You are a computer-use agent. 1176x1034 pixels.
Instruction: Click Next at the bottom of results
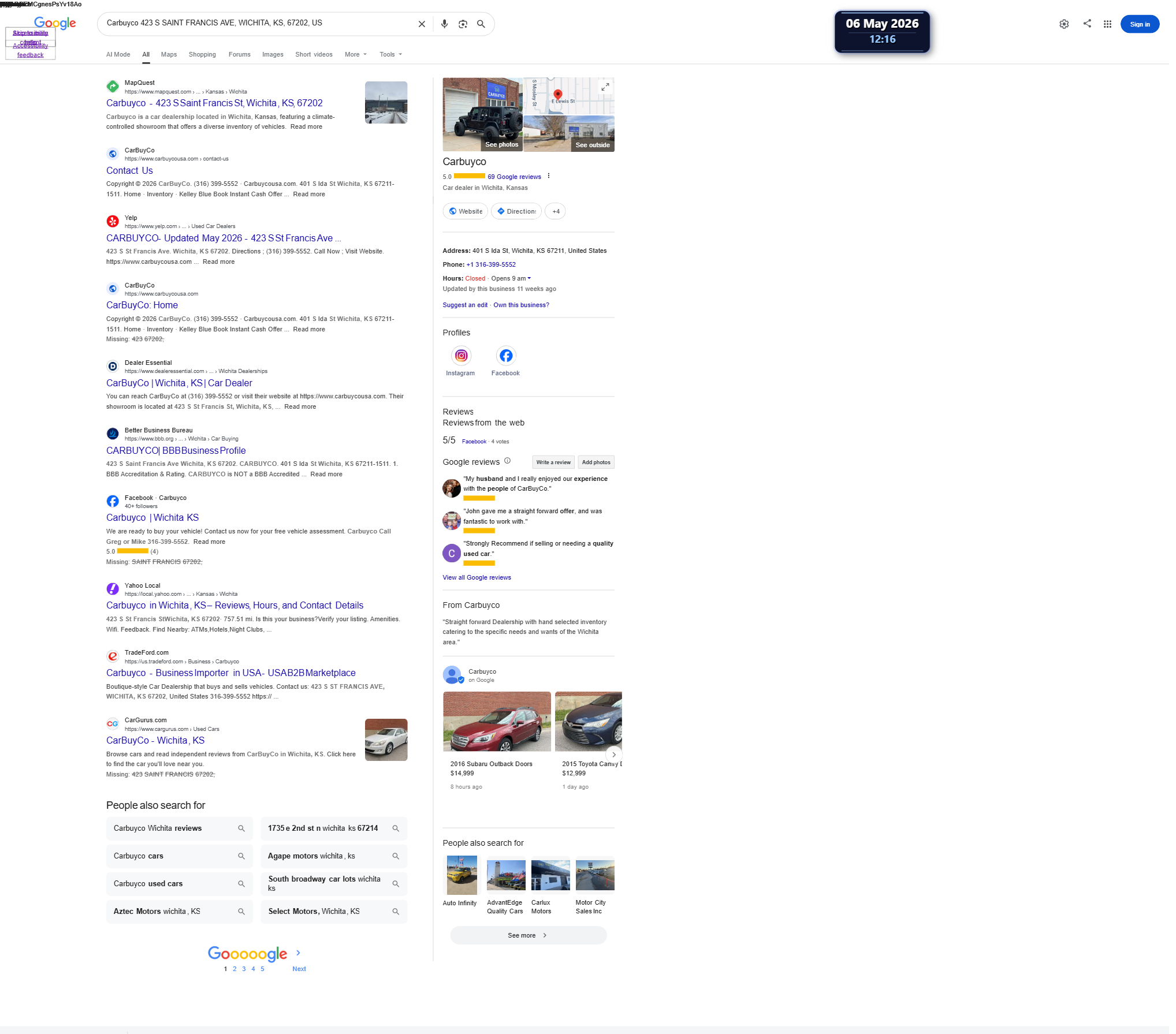[x=299, y=969]
